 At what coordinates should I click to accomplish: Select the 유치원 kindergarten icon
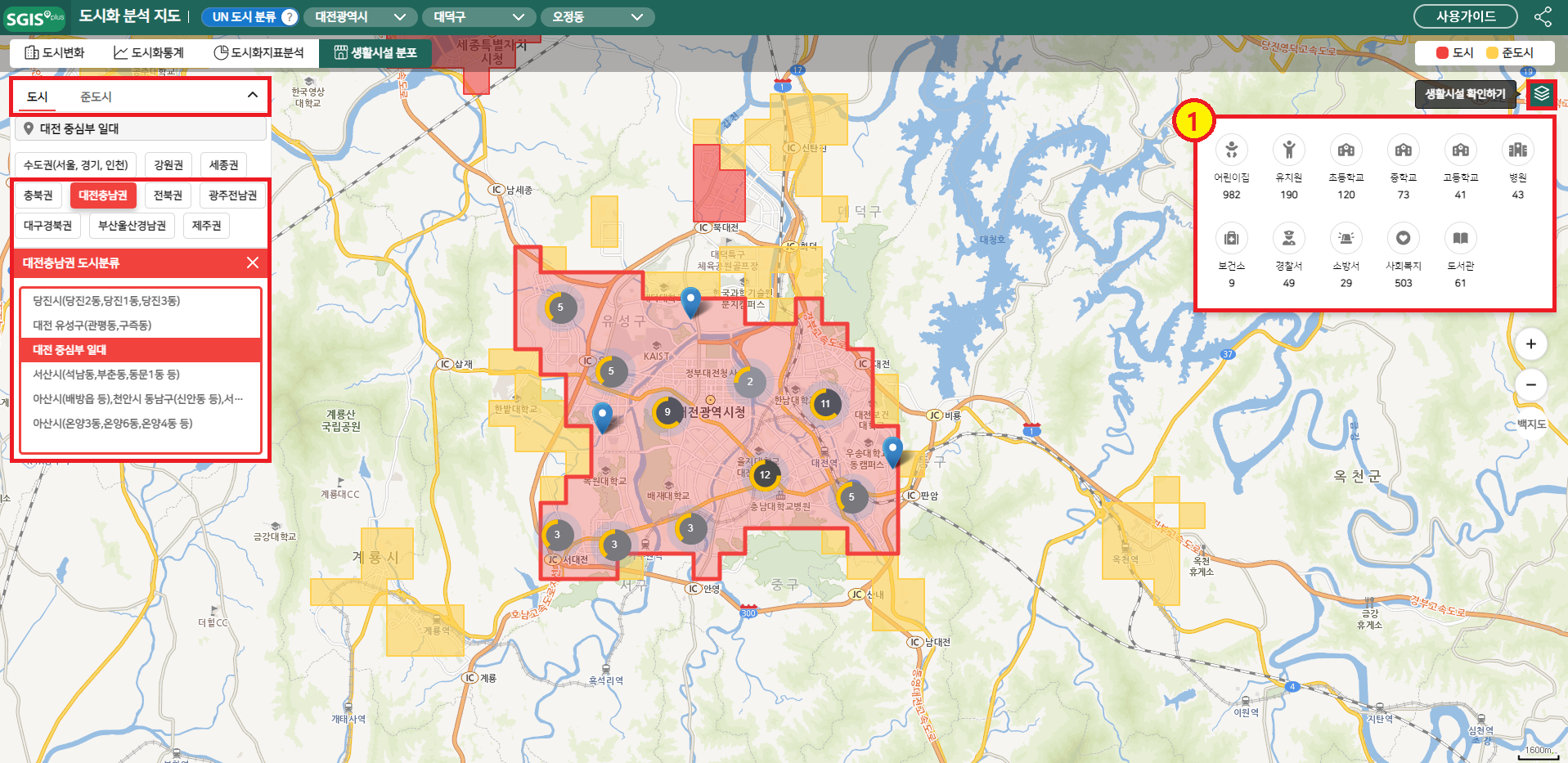pyautogui.click(x=1288, y=150)
